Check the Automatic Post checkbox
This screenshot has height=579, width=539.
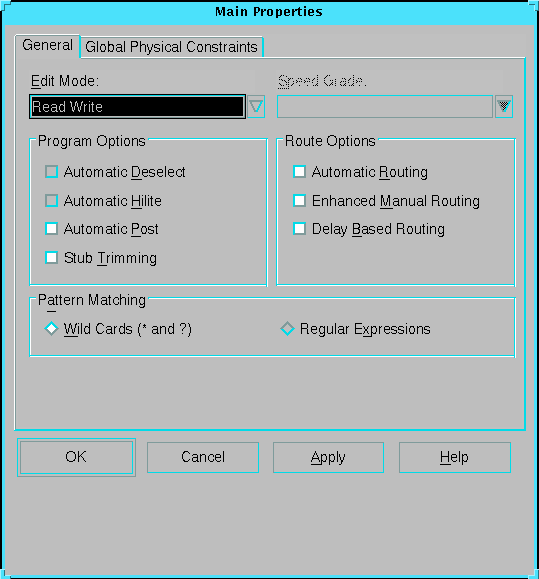tap(51, 229)
